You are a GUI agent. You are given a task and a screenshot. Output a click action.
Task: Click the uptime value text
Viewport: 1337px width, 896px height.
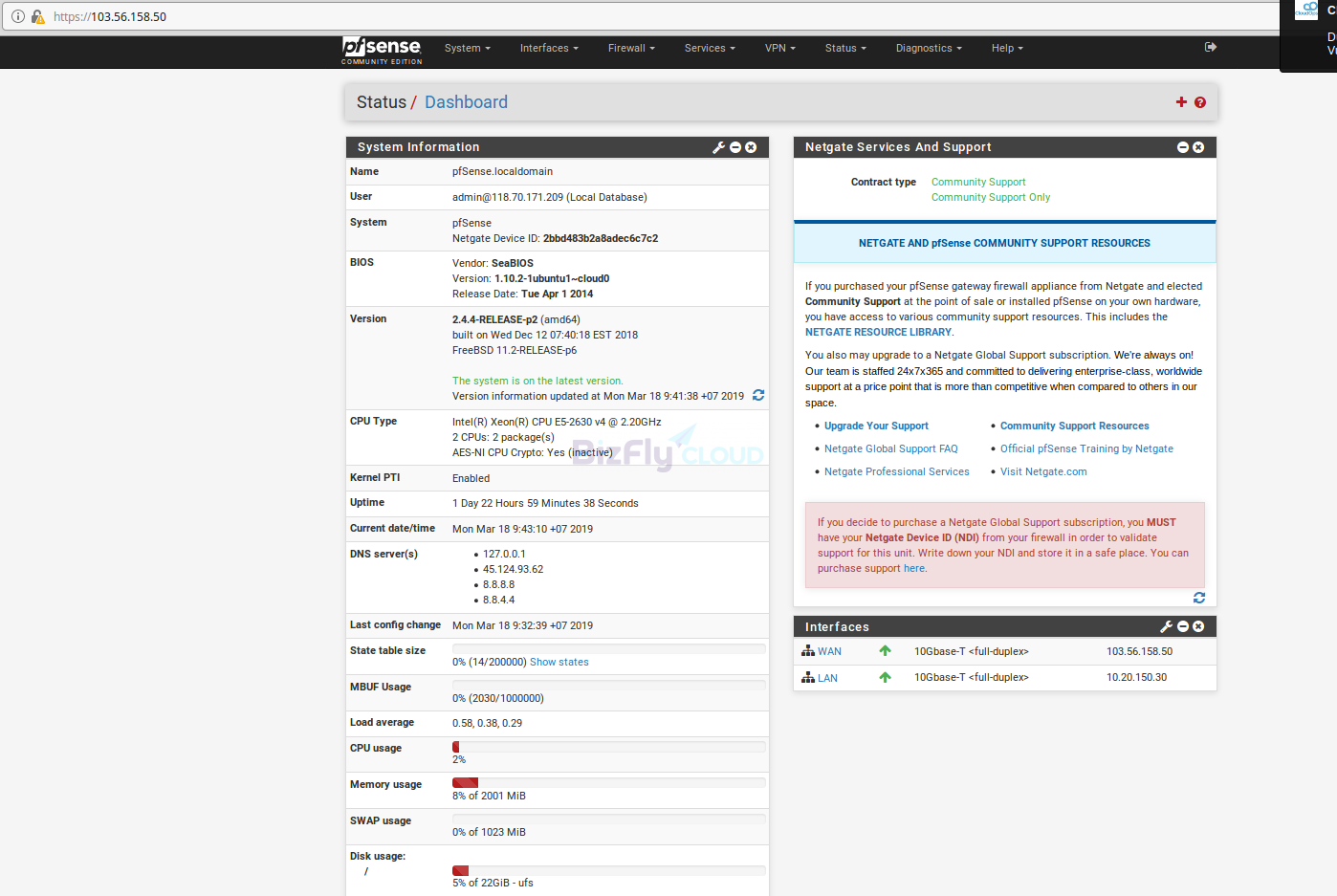[545, 503]
